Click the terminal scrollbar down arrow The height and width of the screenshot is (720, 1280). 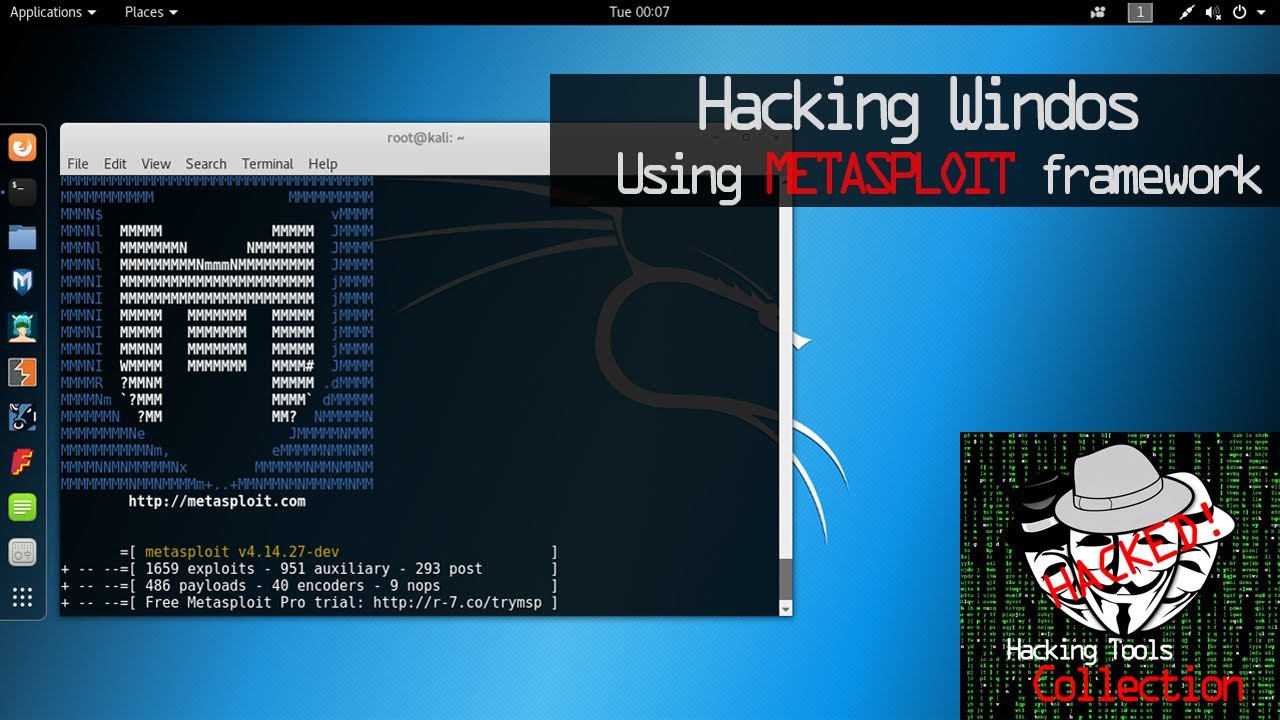tap(785, 609)
